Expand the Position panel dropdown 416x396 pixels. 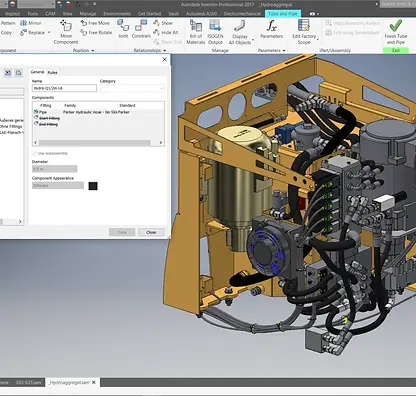pyautogui.click(x=93, y=51)
